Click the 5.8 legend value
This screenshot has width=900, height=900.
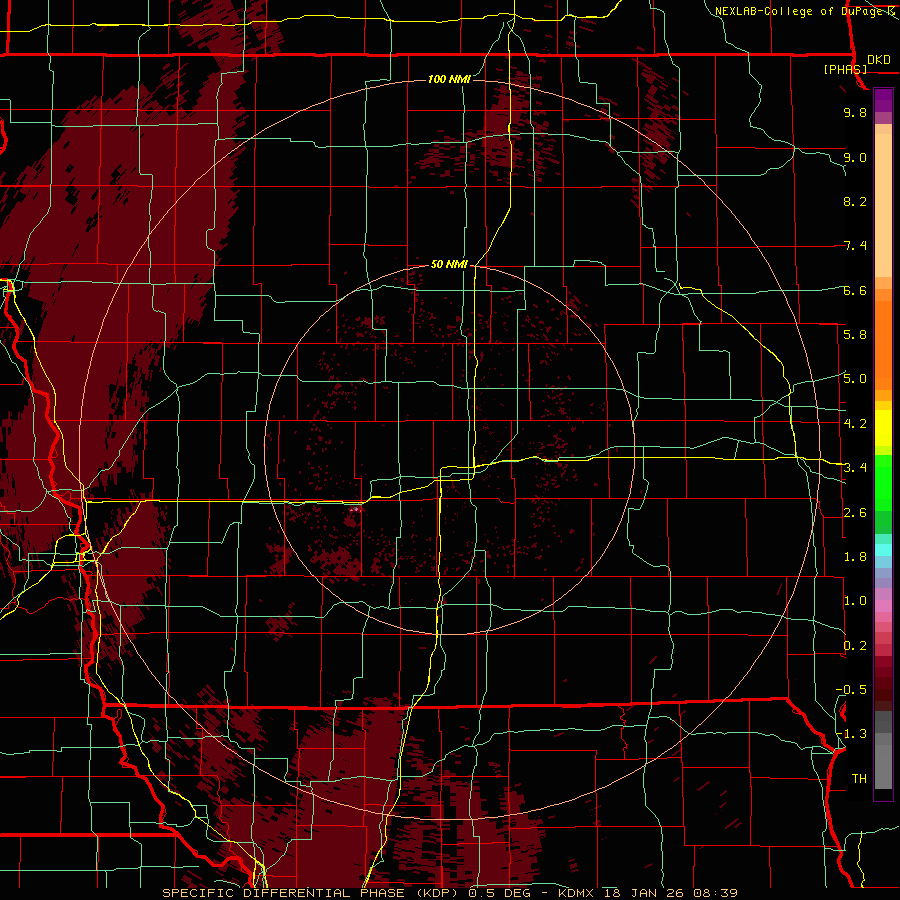(x=855, y=335)
